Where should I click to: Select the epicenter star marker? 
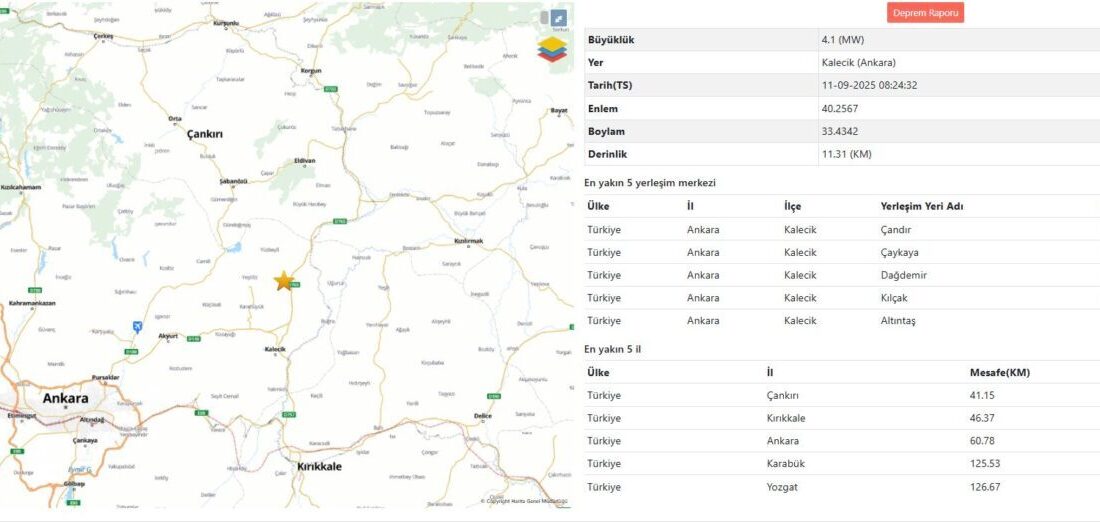(x=284, y=281)
